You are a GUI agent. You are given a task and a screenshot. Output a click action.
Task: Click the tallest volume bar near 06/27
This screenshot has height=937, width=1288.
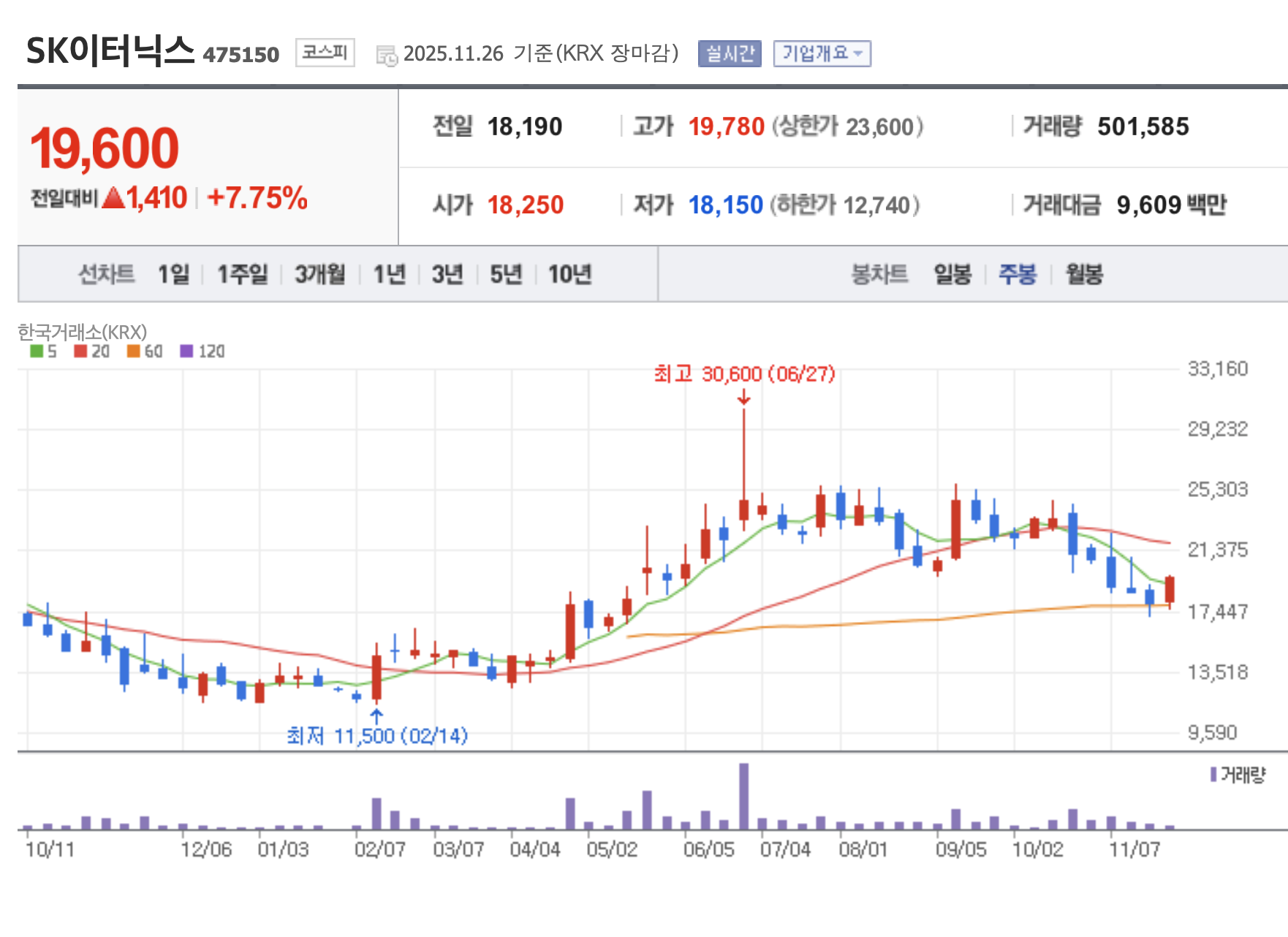(744, 796)
